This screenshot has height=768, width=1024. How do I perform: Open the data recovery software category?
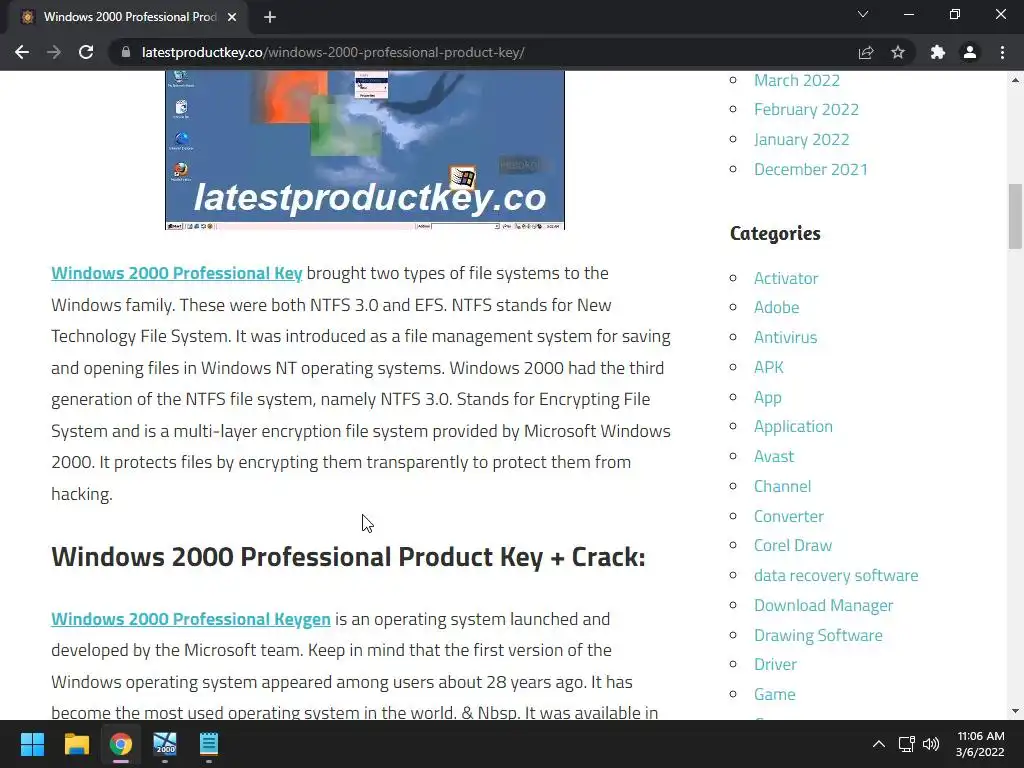click(836, 575)
